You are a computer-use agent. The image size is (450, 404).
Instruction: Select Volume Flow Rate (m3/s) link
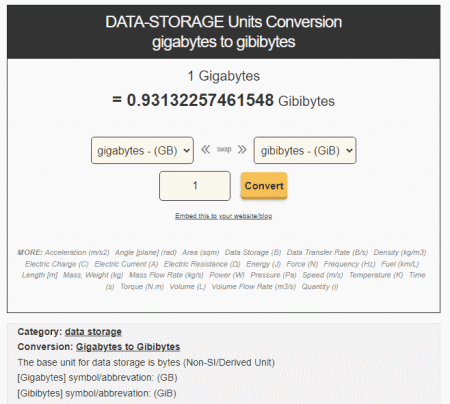click(x=254, y=287)
